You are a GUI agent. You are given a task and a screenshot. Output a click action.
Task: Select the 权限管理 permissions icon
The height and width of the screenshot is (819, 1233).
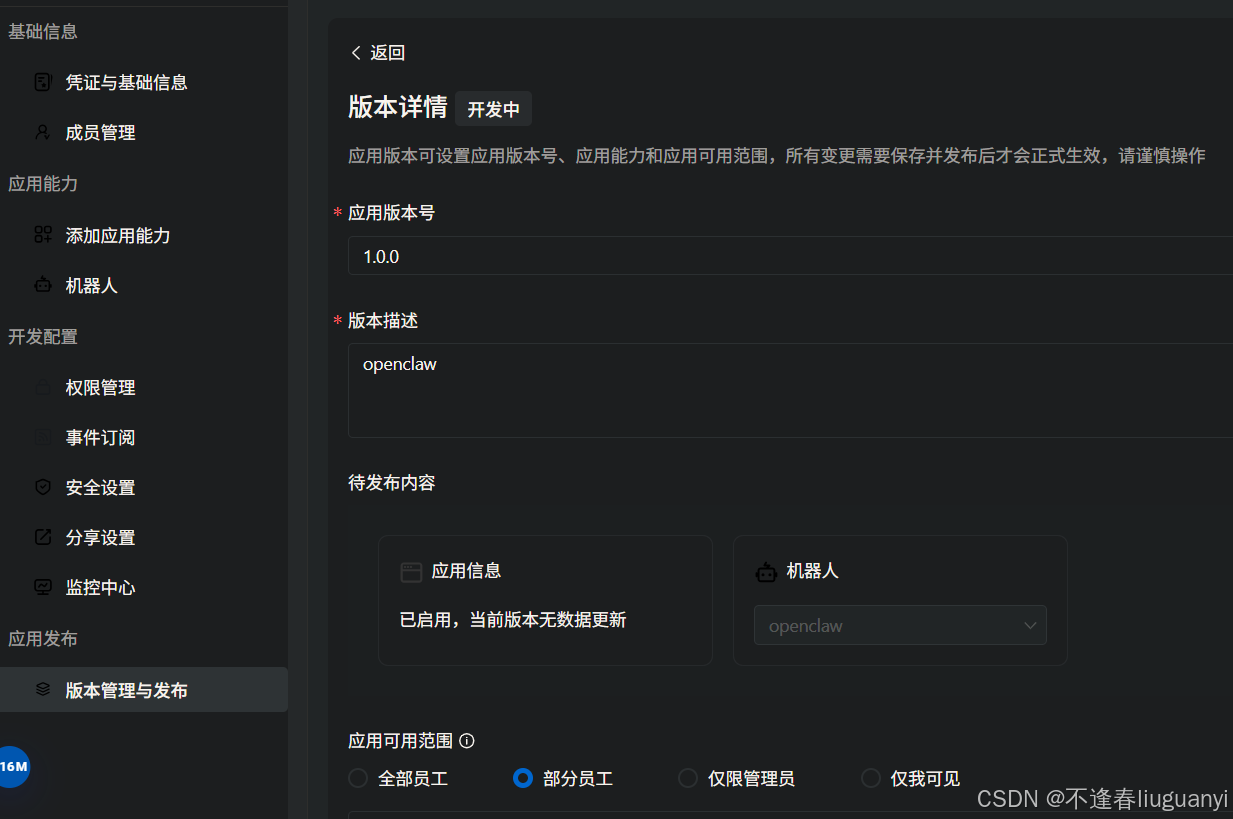click(42, 387)
